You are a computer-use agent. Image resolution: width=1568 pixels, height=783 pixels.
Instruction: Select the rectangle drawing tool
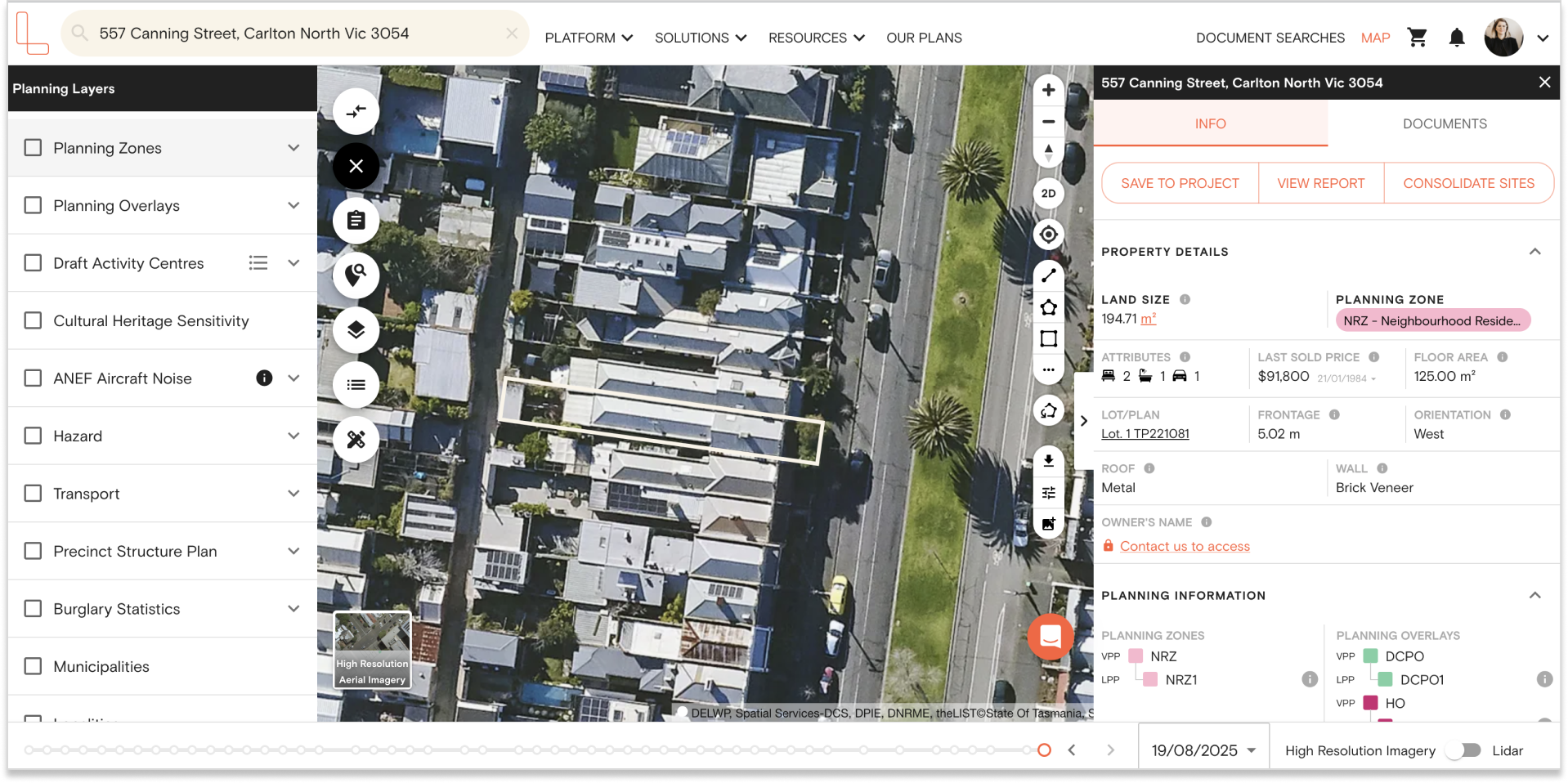pos(1048,338)
